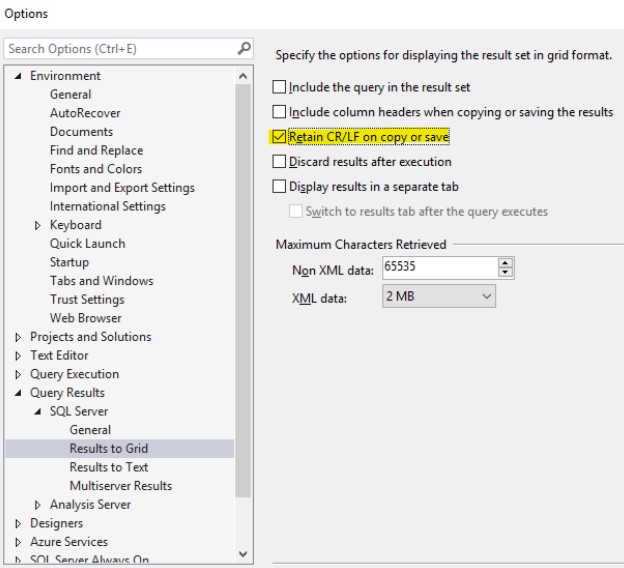This screenshot has height=568, width=624.
Task: Select Query Execution category
Action: click(74, 374)
